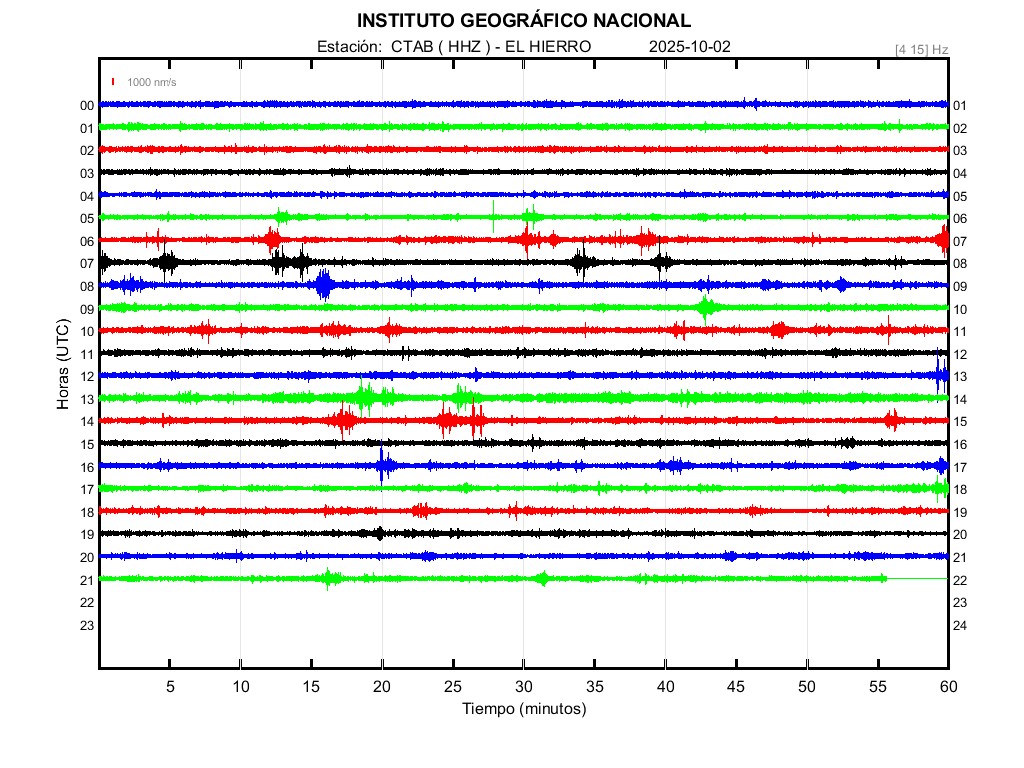Click the Horas (UTC) vertical axis label
The height and width of the screenshot is (768, 1024).
(62, 365)
